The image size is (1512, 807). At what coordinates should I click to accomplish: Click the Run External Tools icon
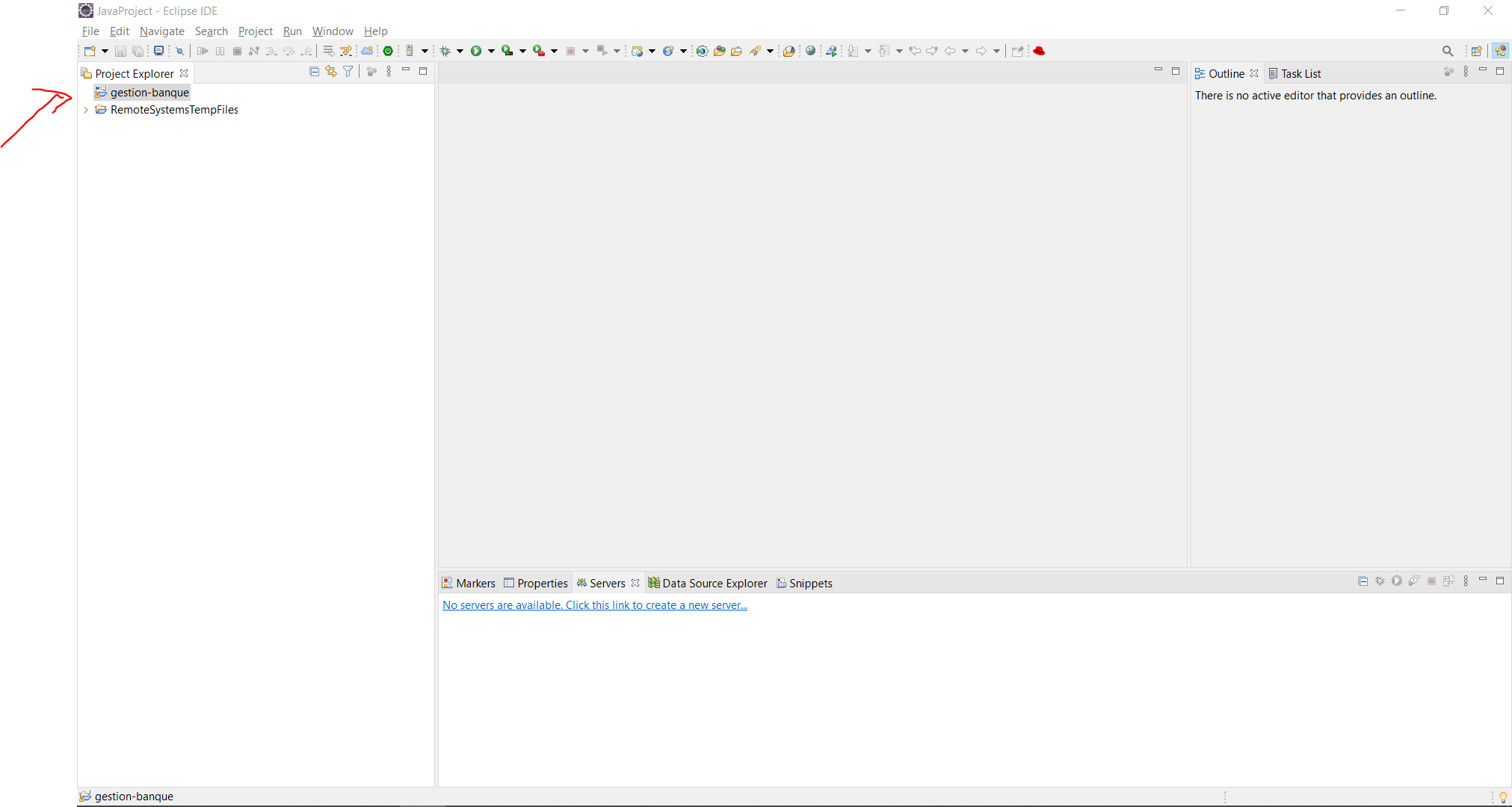pos(538,51)
